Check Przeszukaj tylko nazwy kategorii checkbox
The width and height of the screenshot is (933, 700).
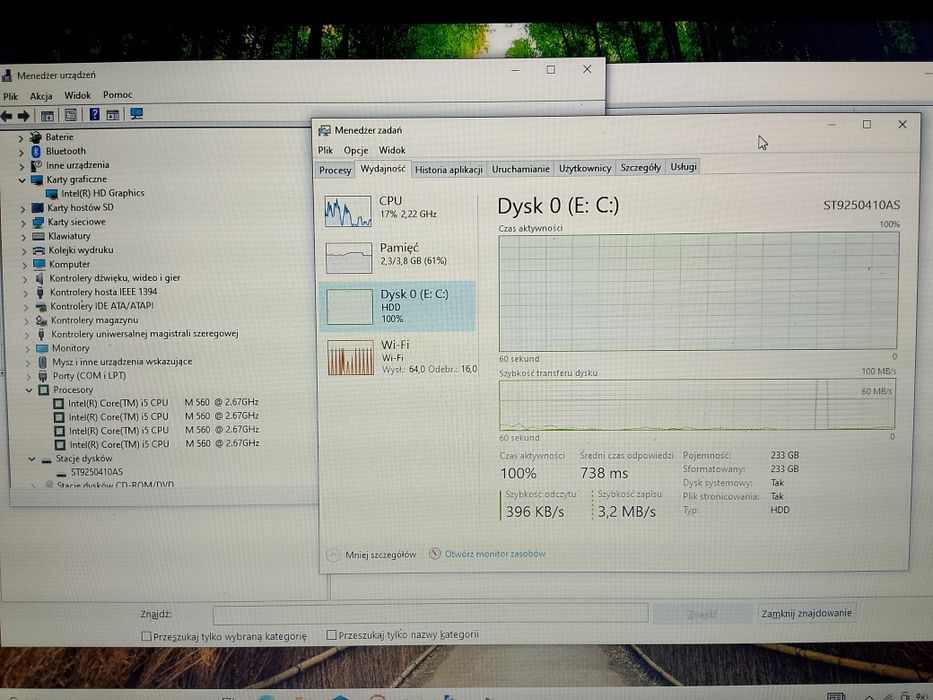(331, 635)
